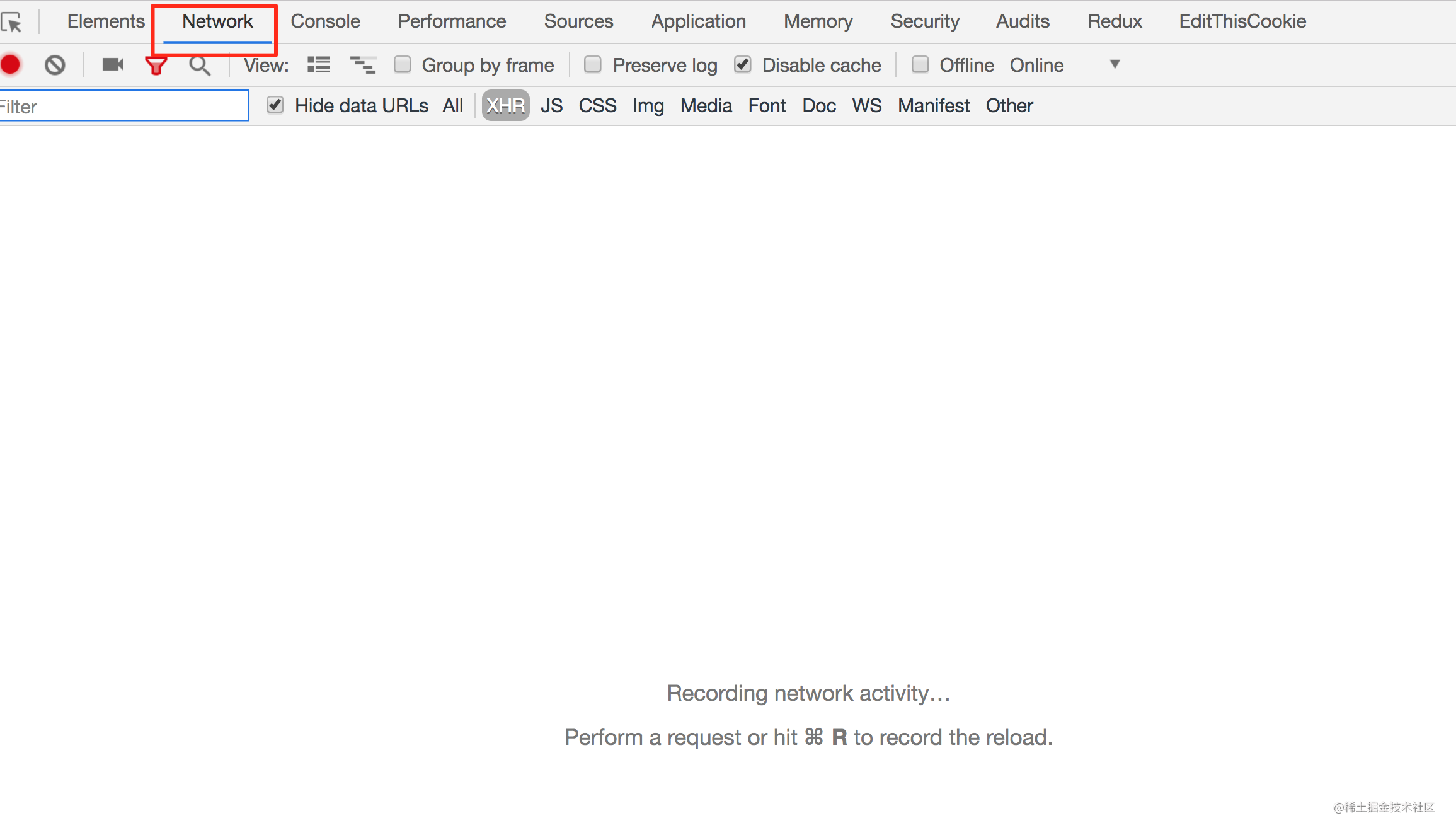1456x835 pixels.
Task: Check the Preserve log checkbox
Action: click(x=593, y=65)
